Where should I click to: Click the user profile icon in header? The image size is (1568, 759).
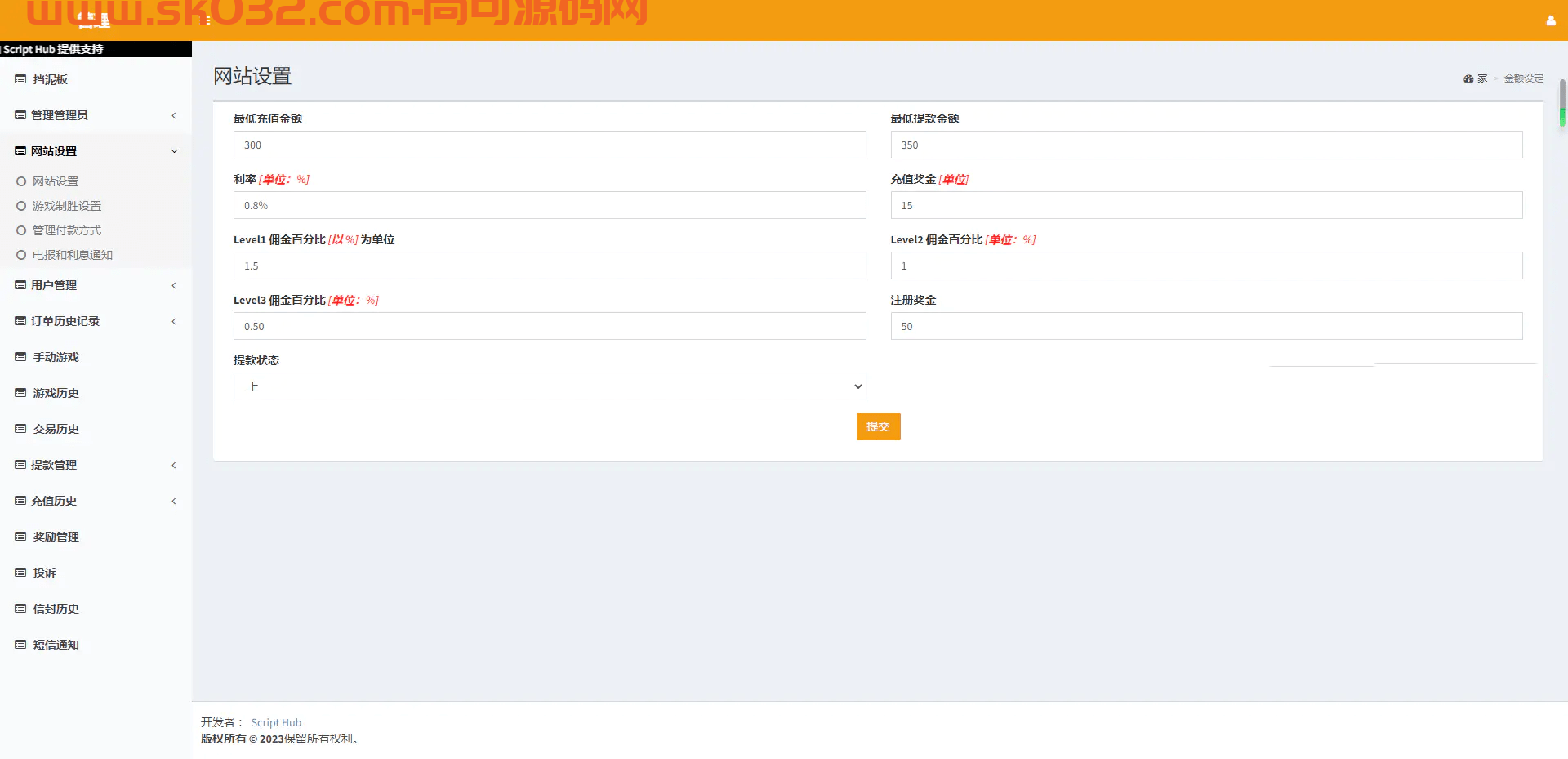pyautogui.click(x=1550, y=20)
